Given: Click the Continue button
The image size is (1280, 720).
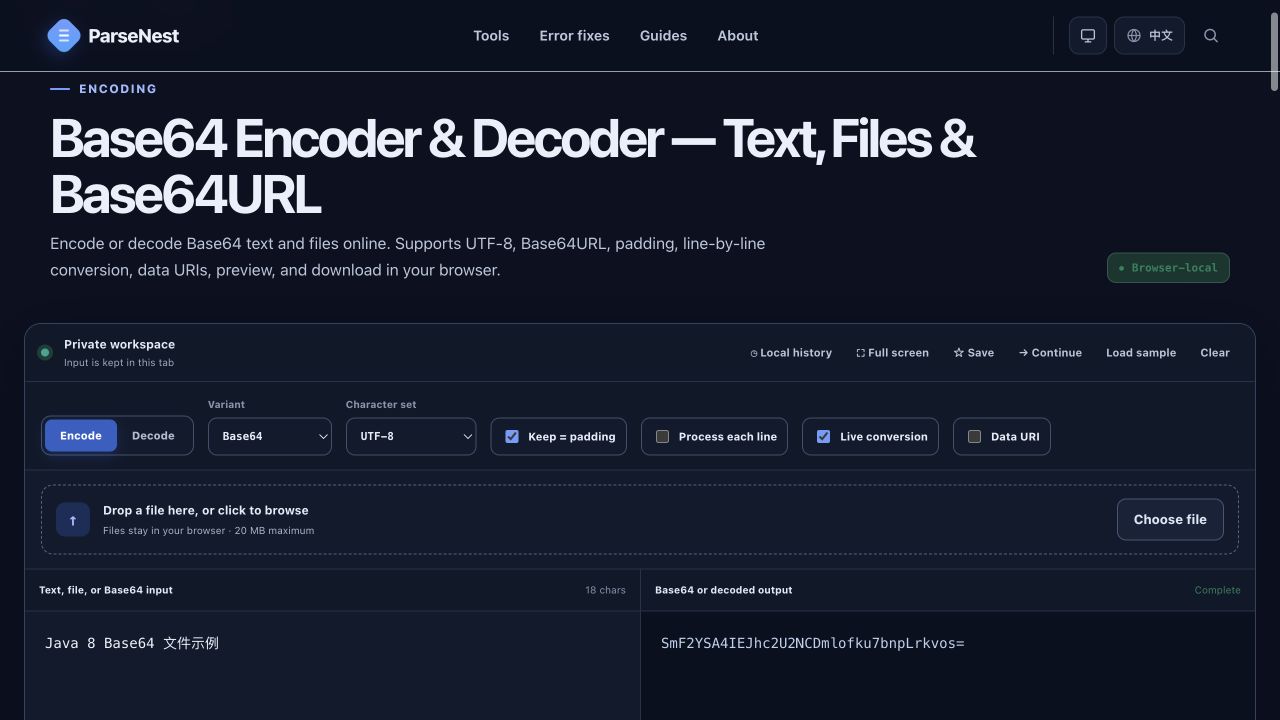Looking at the screenshot, I should [x=1050, y=353].
